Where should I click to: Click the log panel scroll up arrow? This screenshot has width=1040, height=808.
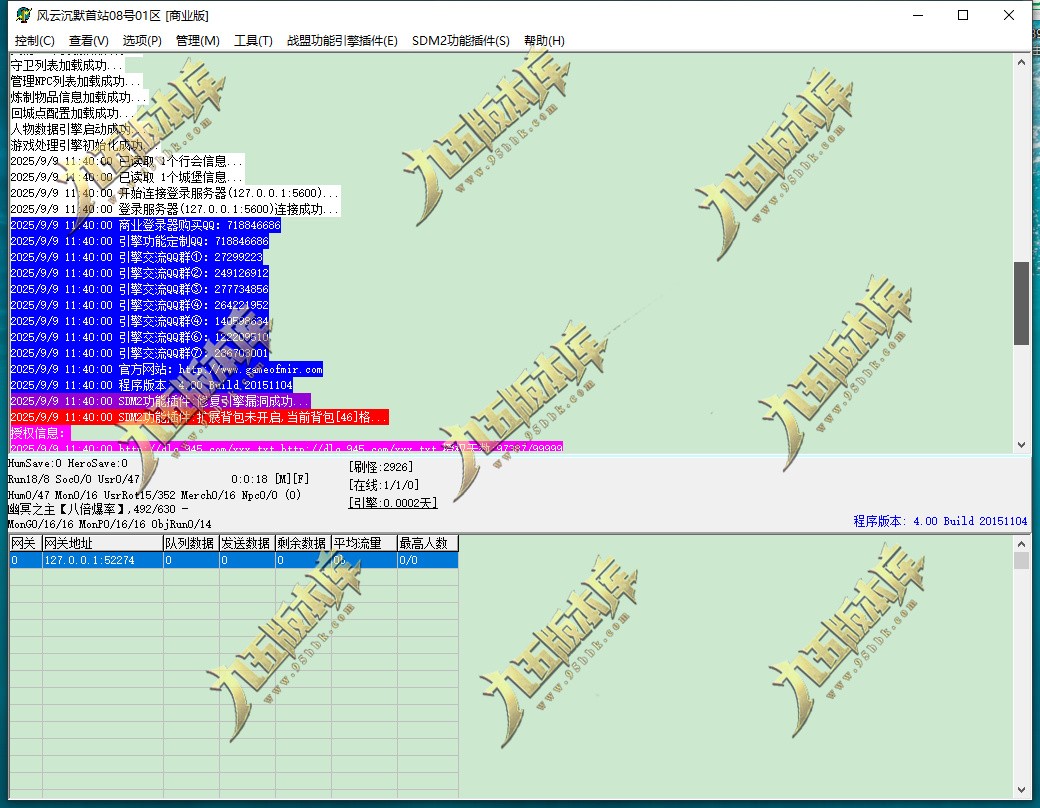click(1021, 62)
